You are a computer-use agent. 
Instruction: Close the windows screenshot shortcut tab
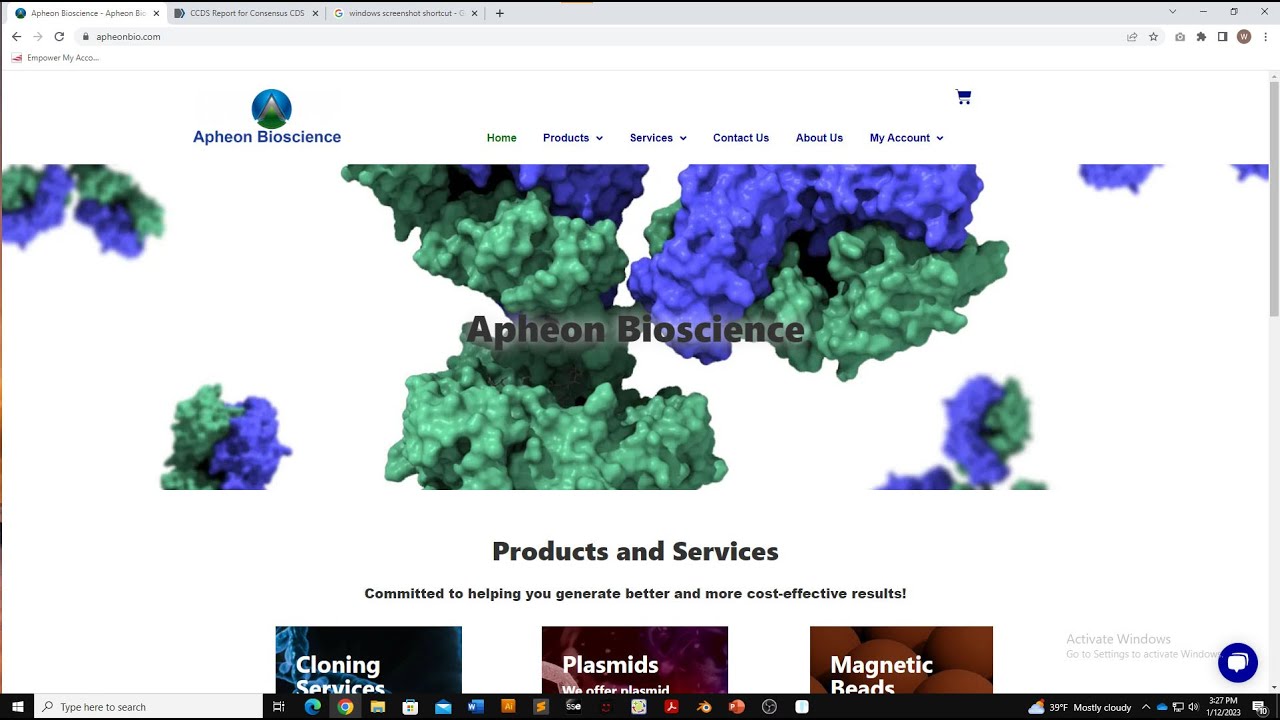coord(475,13)
